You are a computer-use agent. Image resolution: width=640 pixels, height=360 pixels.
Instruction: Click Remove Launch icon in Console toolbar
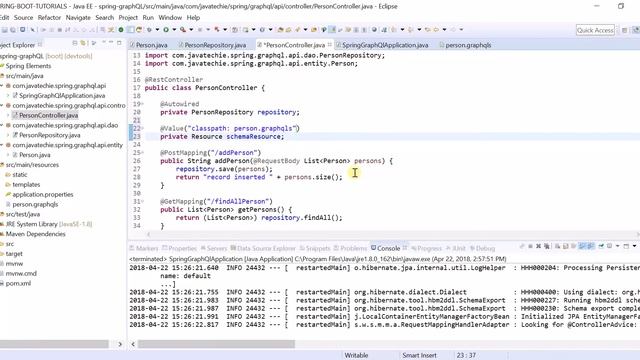538,246
